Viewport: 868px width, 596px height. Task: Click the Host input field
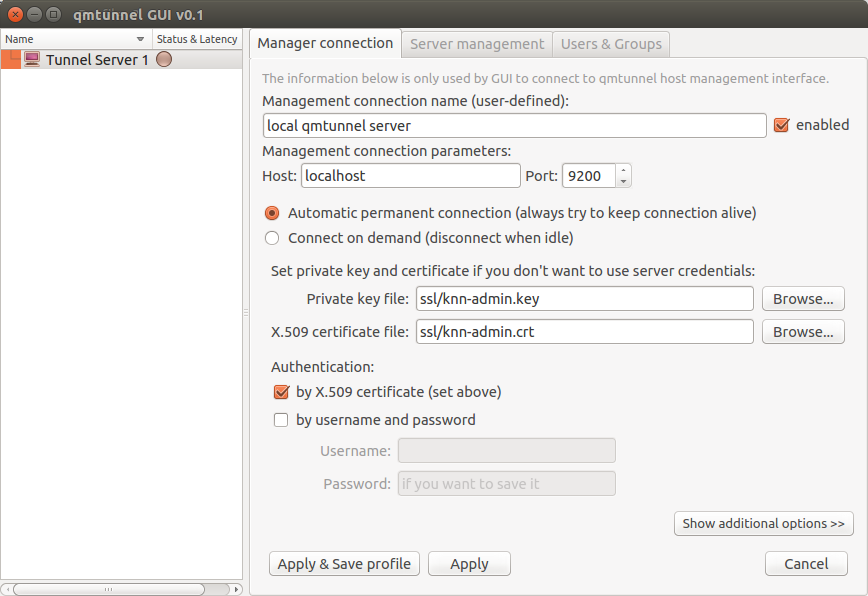click(410, 176)
